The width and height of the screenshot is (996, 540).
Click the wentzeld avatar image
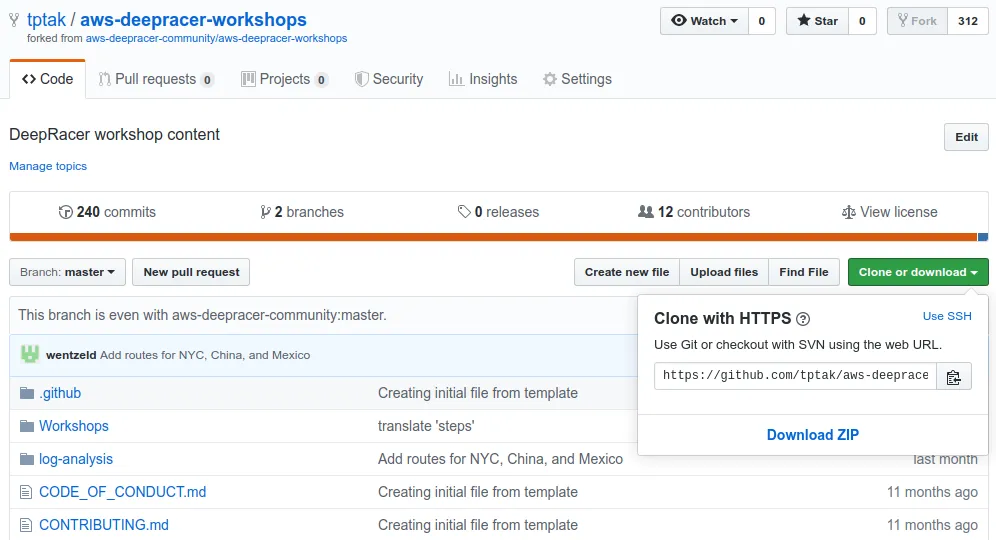click(29, 354)
